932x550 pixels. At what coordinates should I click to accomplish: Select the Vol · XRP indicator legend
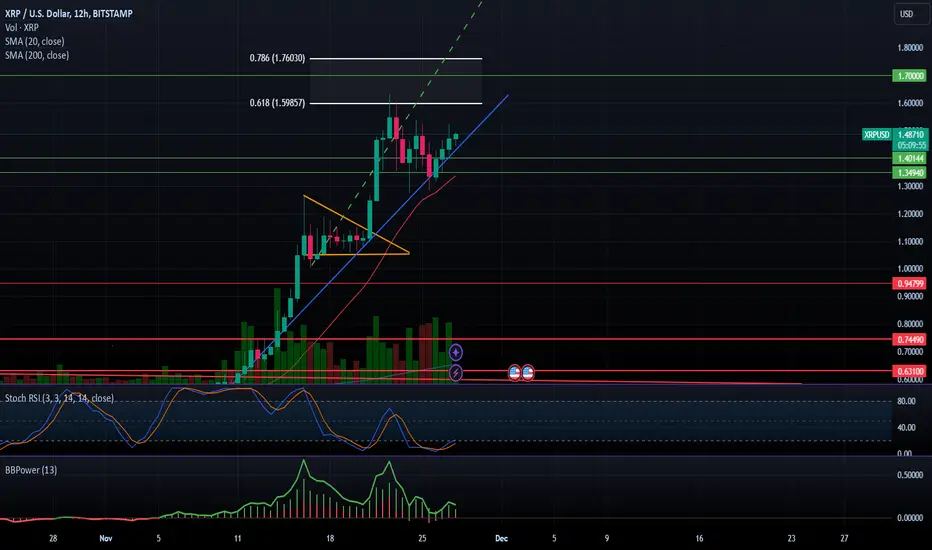tap(22, 27)
